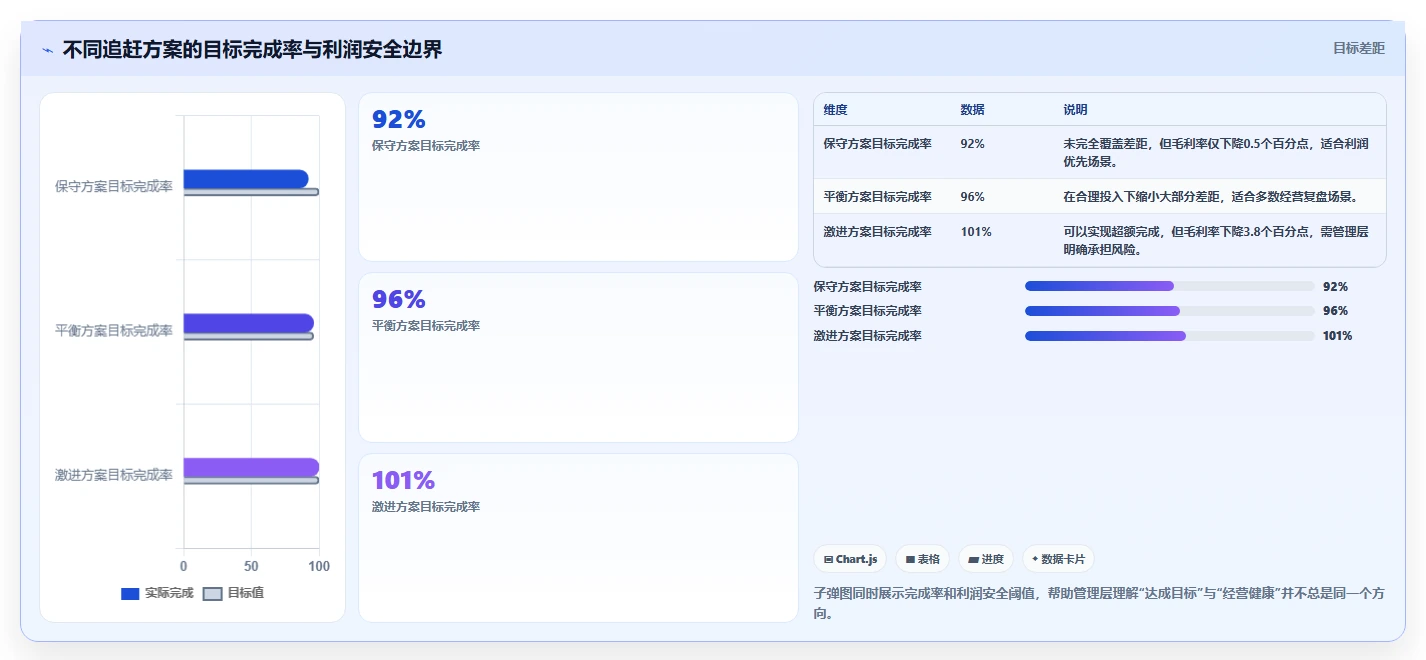The height and width of the screenshot is (660, 1426).
Task: Open the 96% 平衡方案 data card
Action: 578,358
